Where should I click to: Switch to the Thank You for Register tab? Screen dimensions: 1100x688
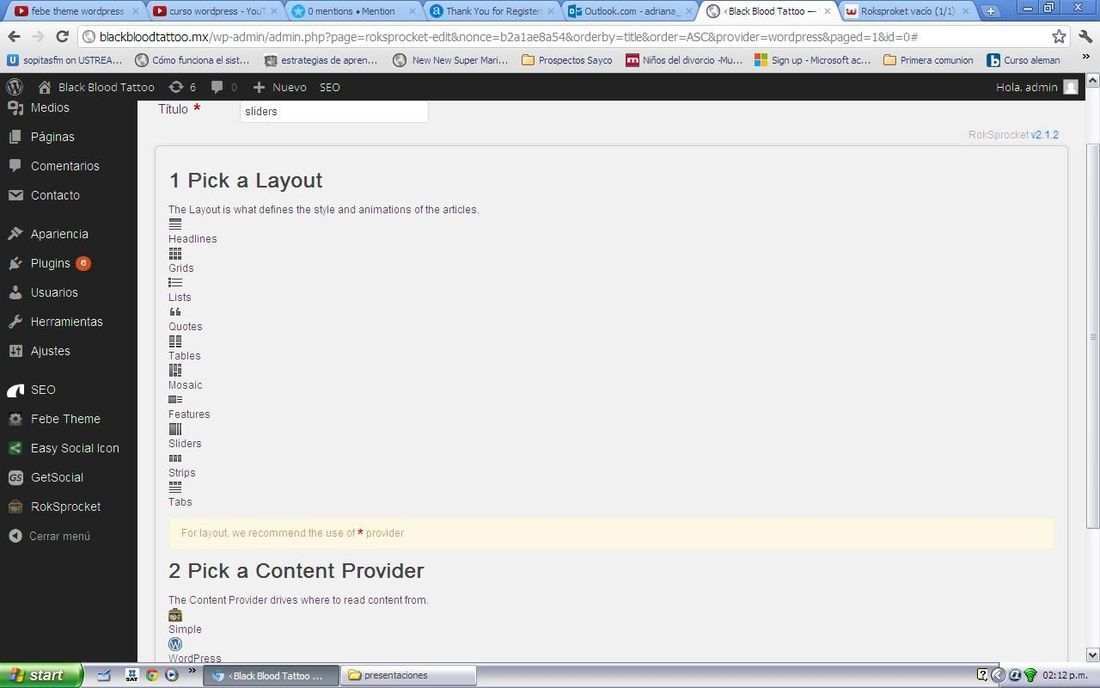[x=492, y=11]
